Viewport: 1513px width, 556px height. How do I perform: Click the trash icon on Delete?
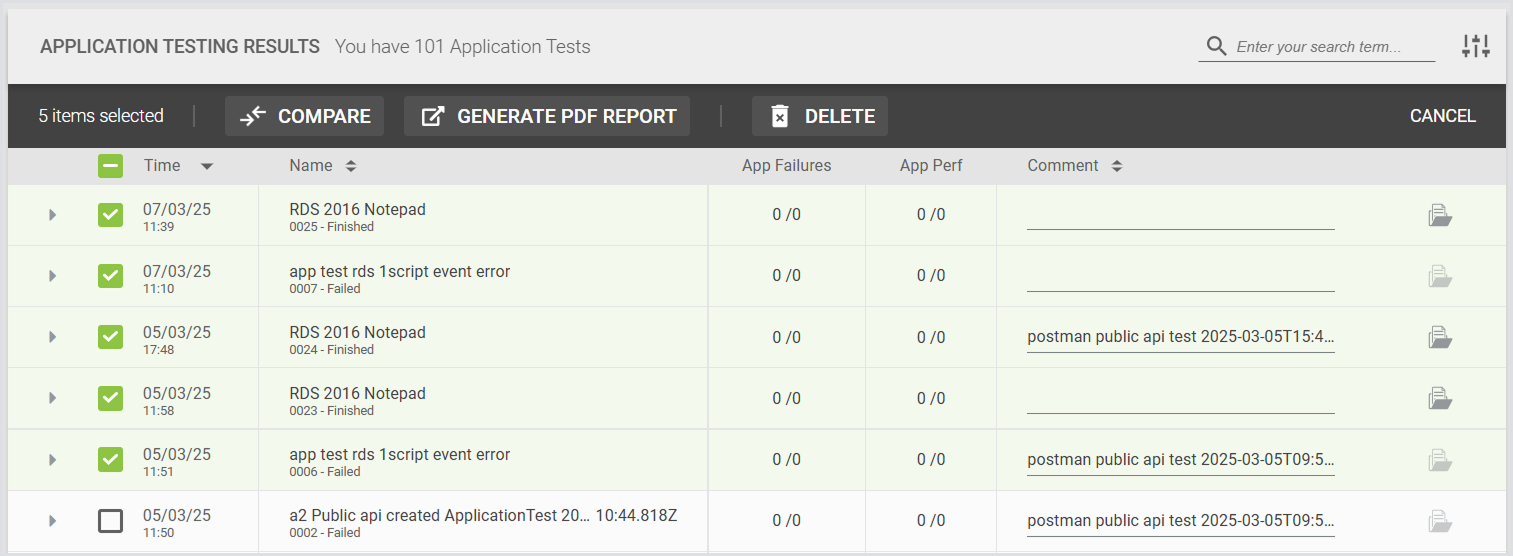(780, 116)
